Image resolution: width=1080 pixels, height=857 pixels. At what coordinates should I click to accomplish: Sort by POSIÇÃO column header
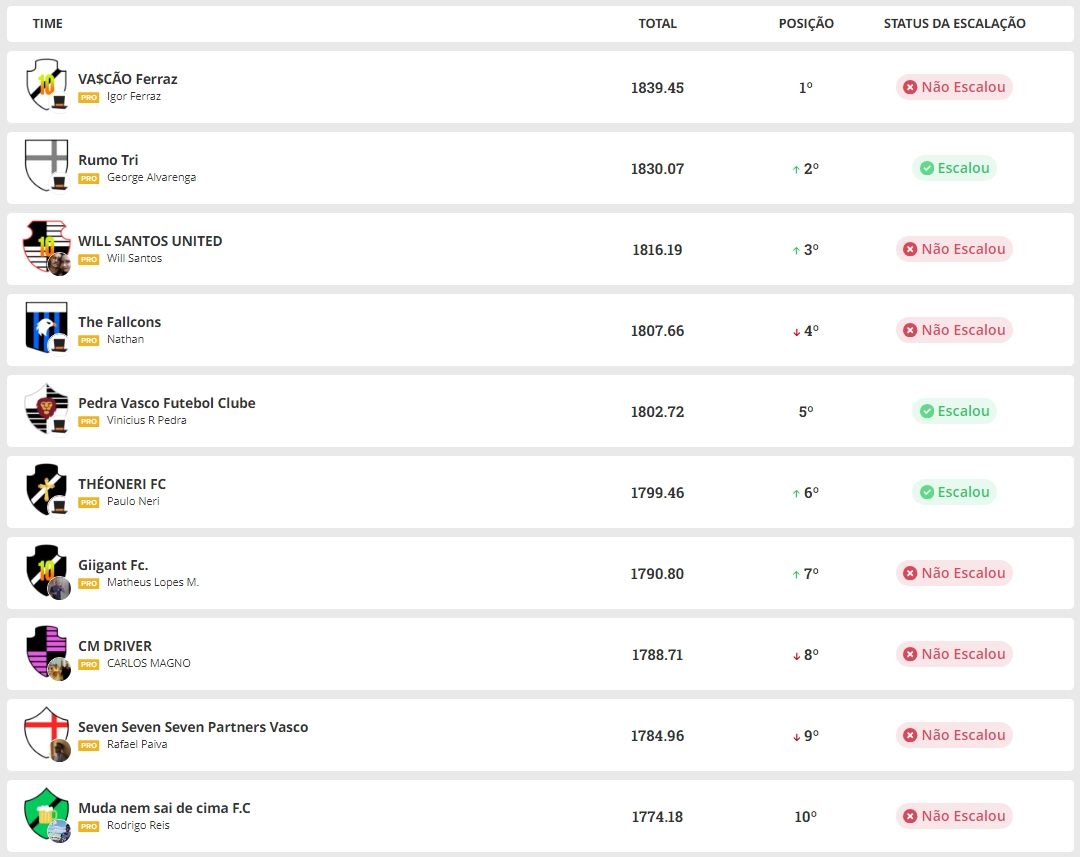806,24
